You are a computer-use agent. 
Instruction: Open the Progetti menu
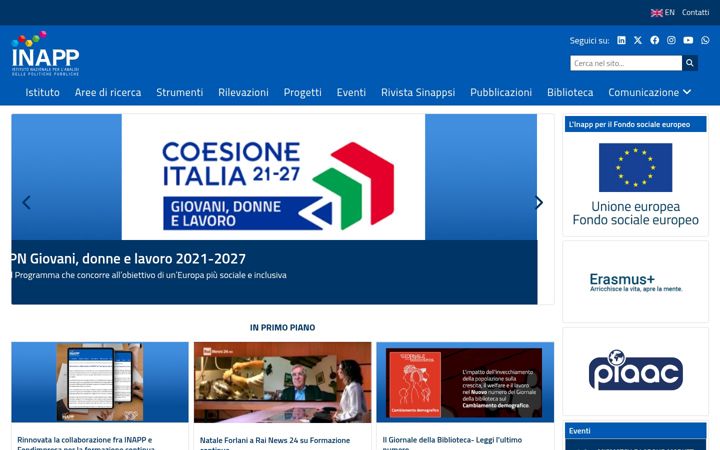click(303, 92)
